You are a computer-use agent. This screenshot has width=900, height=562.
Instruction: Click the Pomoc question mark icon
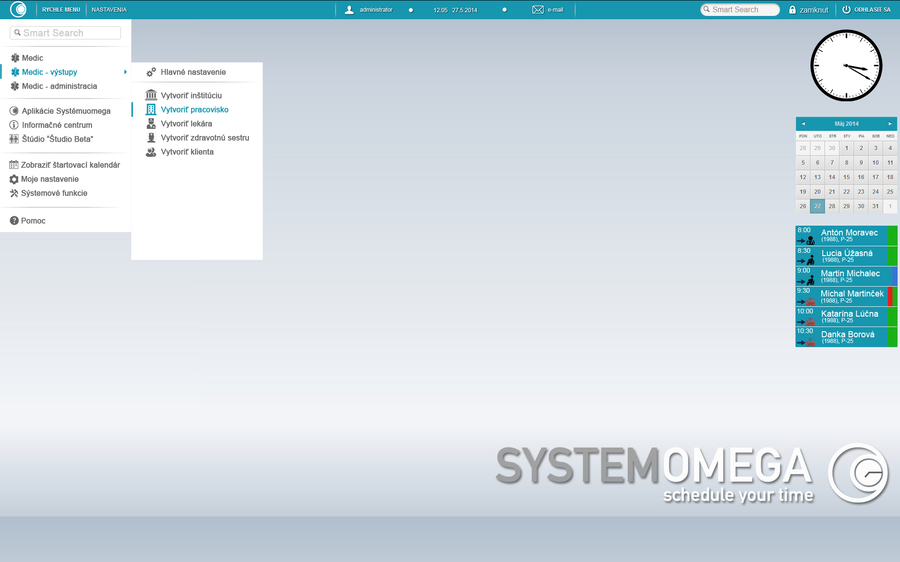(15, 221)
